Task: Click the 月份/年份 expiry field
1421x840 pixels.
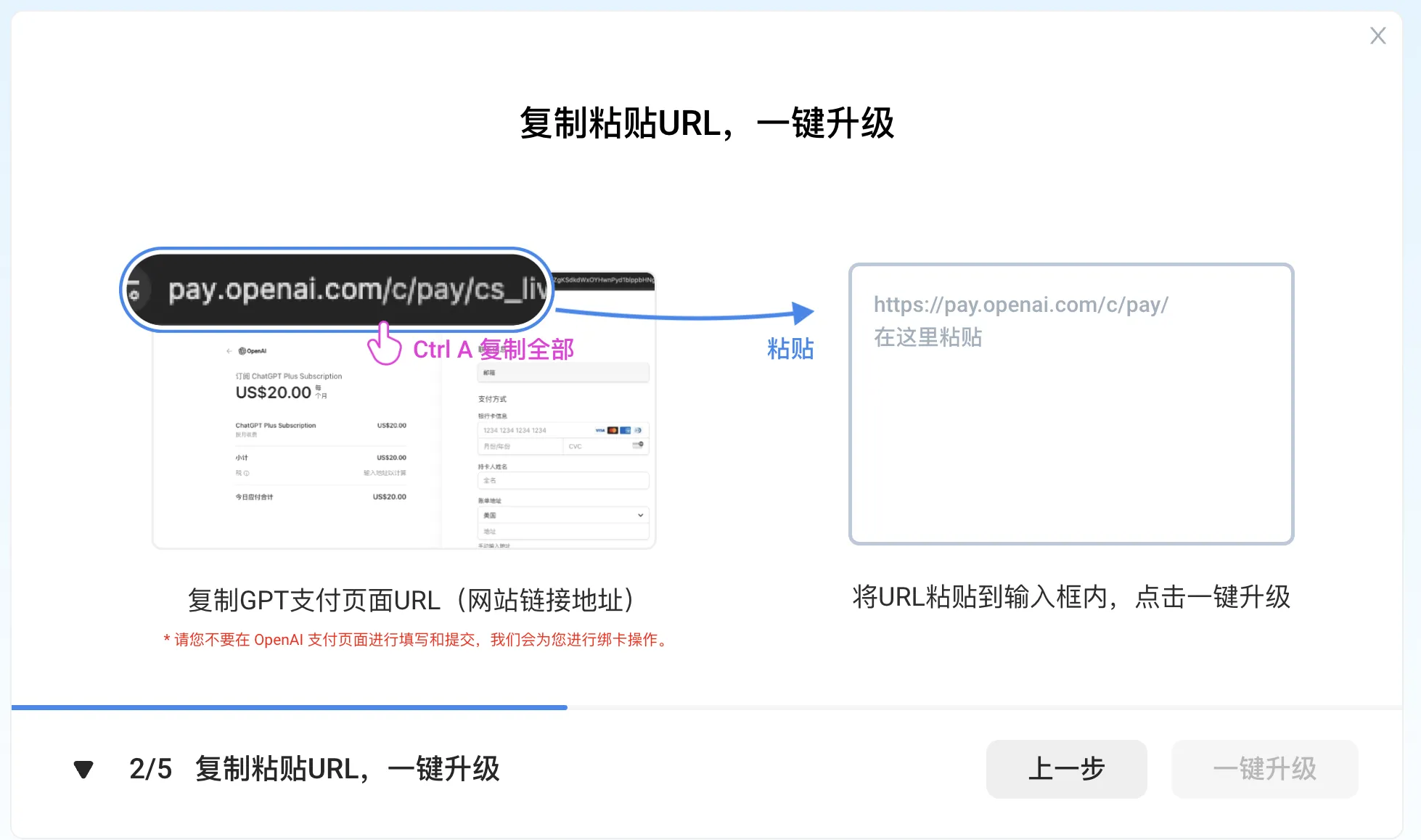Action: pos(520,446)
